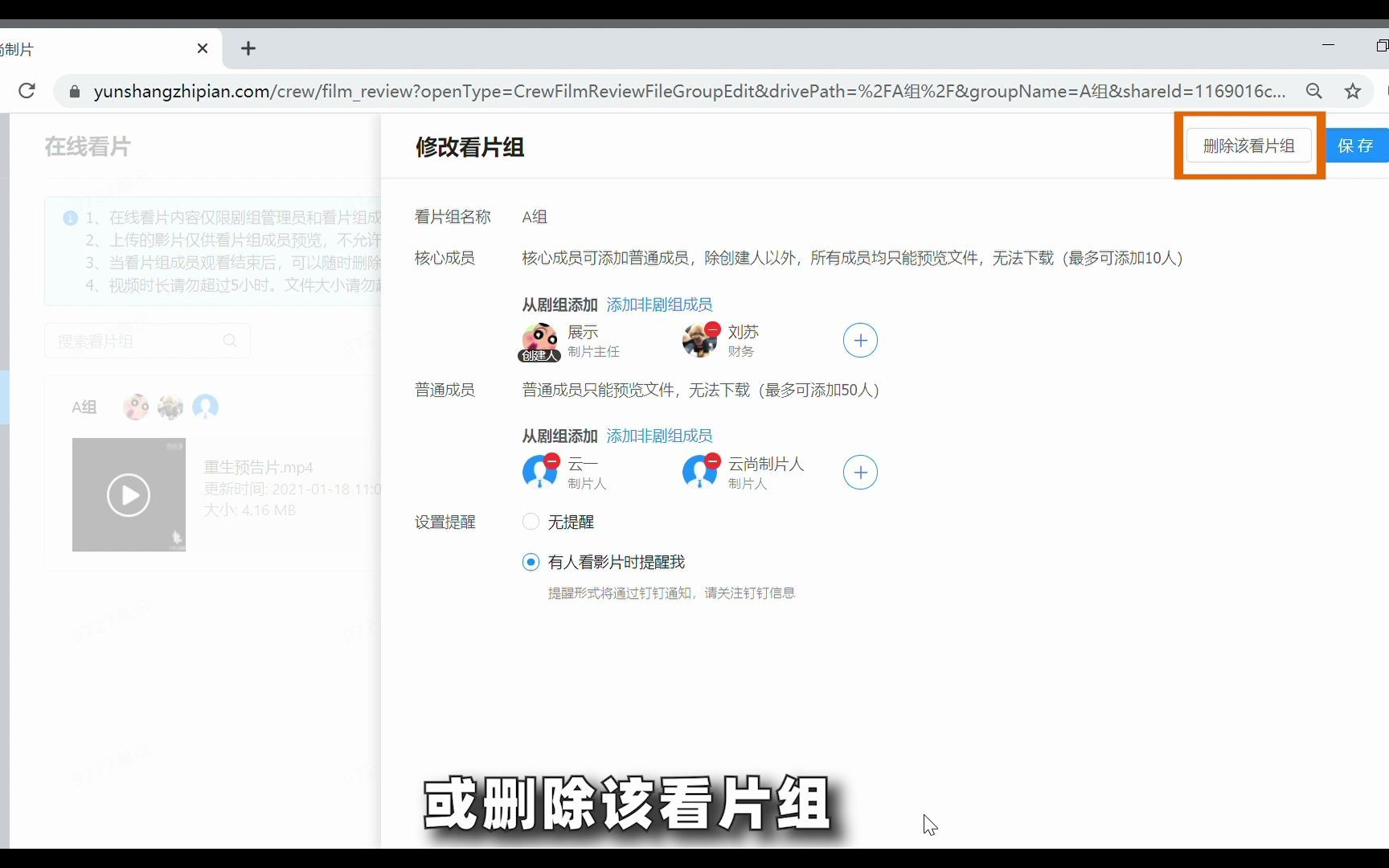1389x868 pixels.
Task: Select the 有人看影片时提醒我 radio option
Action: pos(531,562)
